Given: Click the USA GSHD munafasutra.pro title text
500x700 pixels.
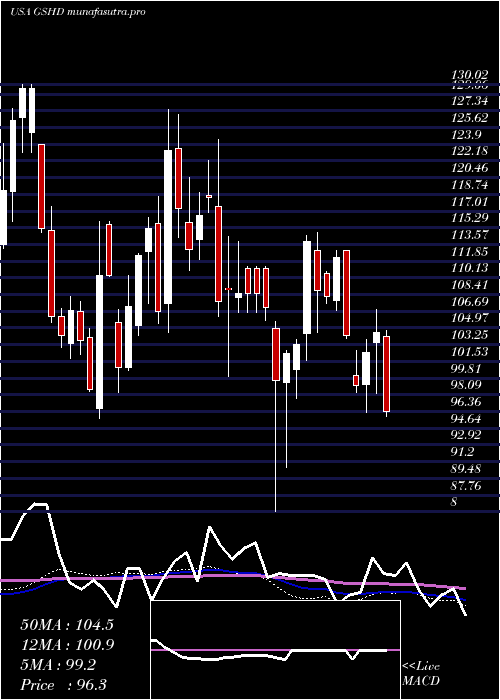Looking at the screenshot, I should (x=77, y=12).
